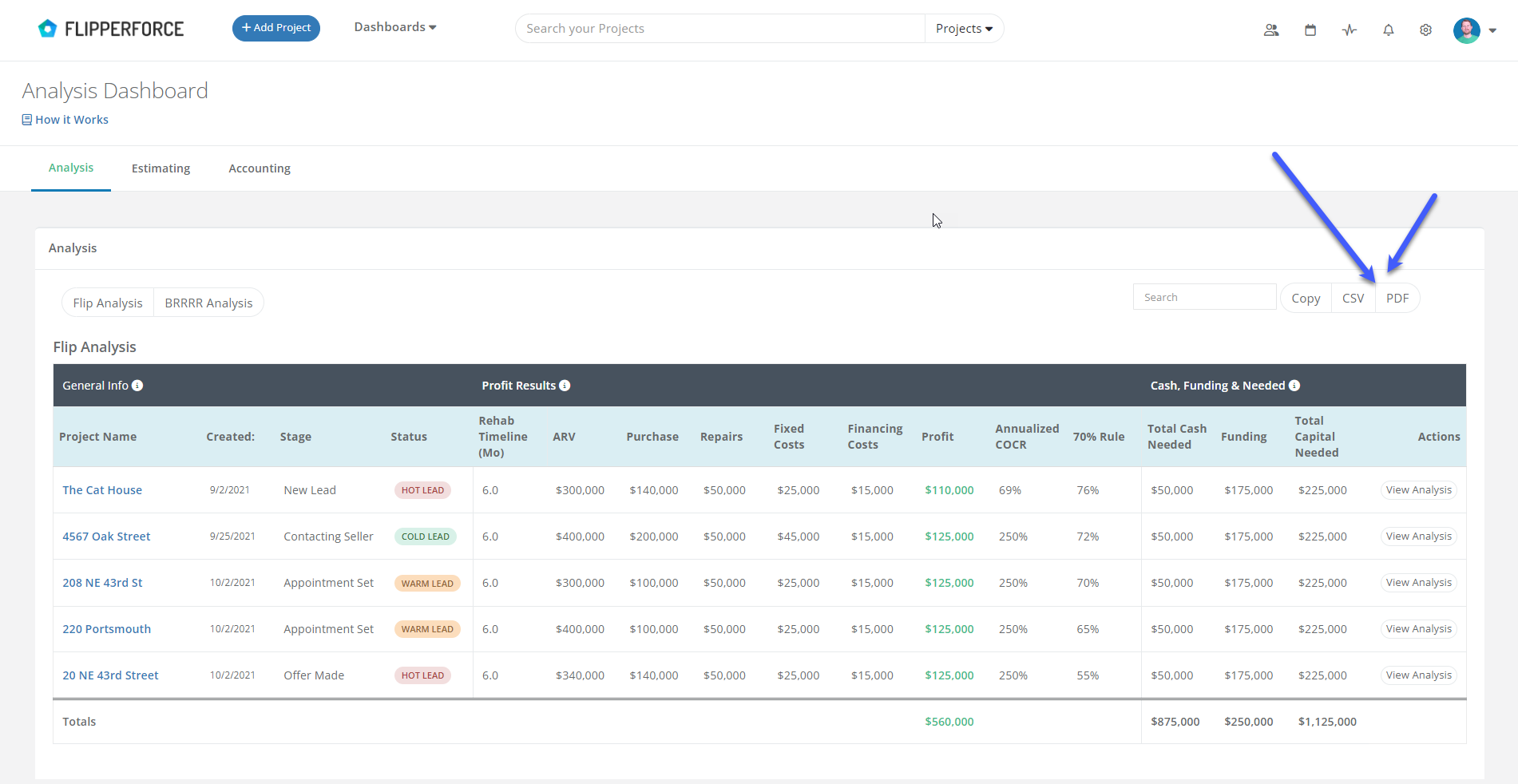This screenshot has width=1518, height=784.
Task: Open the Dashboards dropdown menu
Action: coord(395,27)
